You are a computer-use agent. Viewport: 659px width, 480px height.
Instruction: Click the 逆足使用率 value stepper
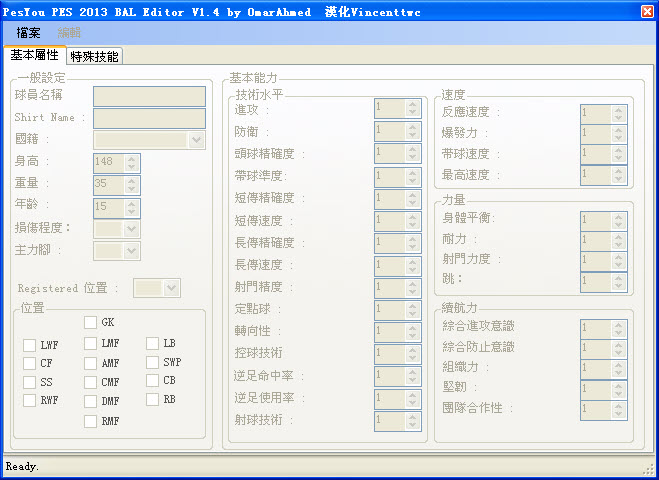click(398, 399)
